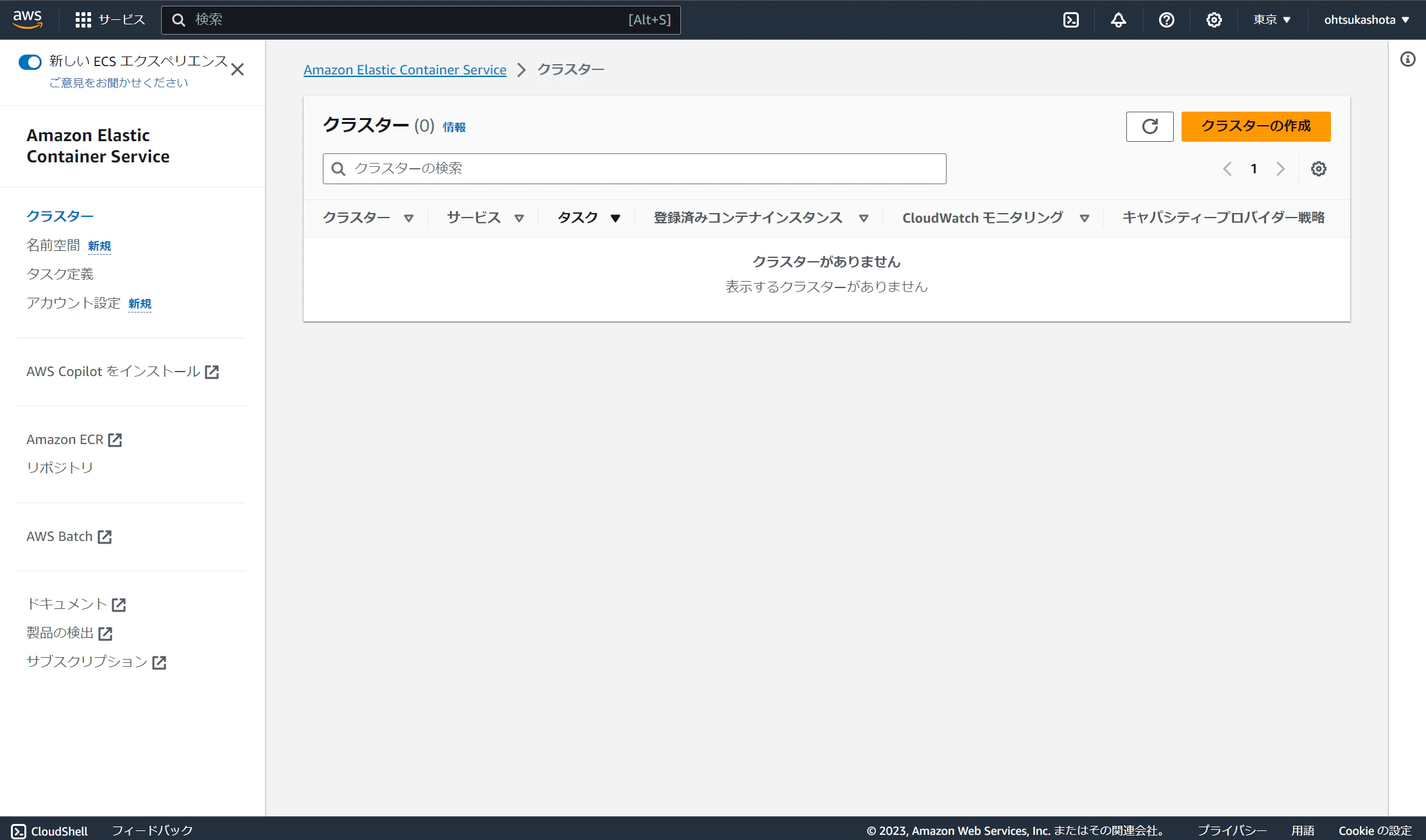The width and height of the screenshot is (1426, 840).
Task: Click external link icon beside AWS Batch
Action: [105, 537]
